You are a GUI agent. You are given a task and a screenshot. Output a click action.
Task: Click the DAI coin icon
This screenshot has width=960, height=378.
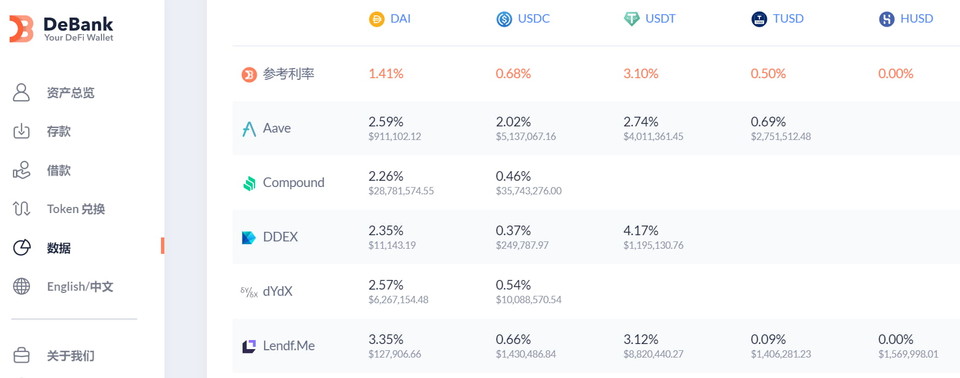click(376, 19)
